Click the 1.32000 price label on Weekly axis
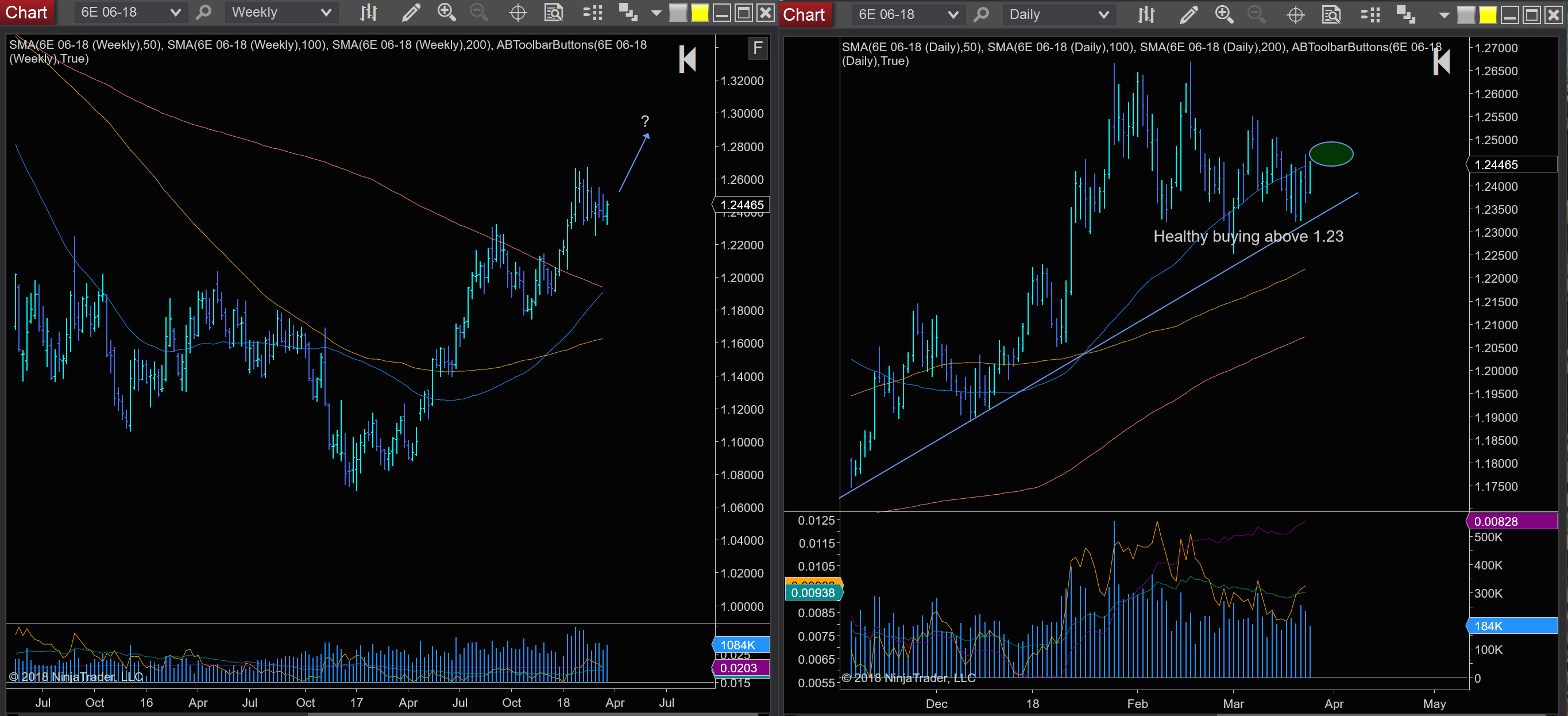The image size is (1568, 716). 742,81
